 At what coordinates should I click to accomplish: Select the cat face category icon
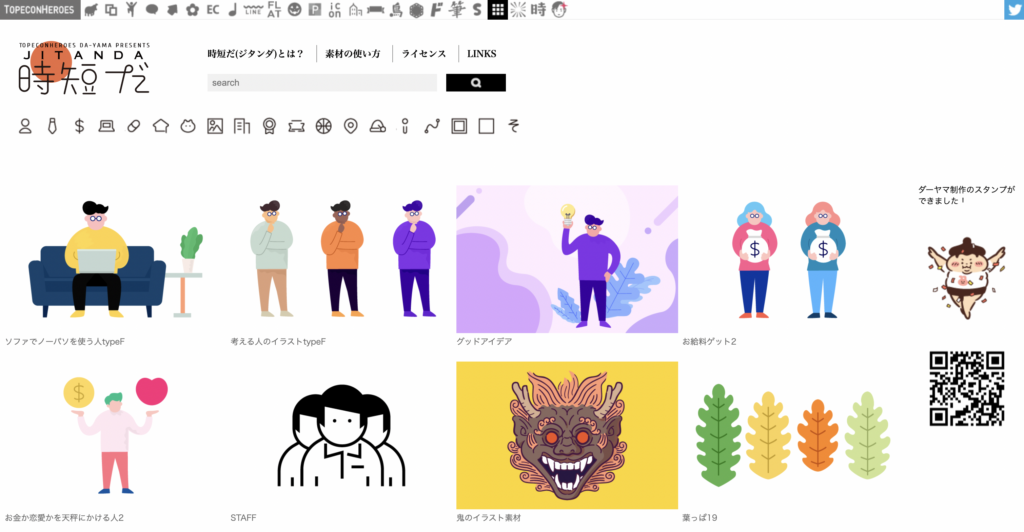187,126
